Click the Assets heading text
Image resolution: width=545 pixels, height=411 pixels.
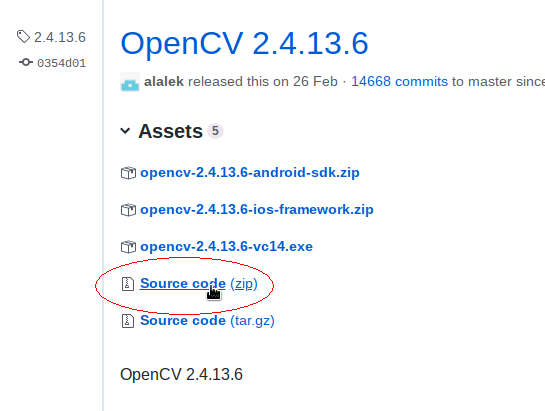(x=170, y=131)
